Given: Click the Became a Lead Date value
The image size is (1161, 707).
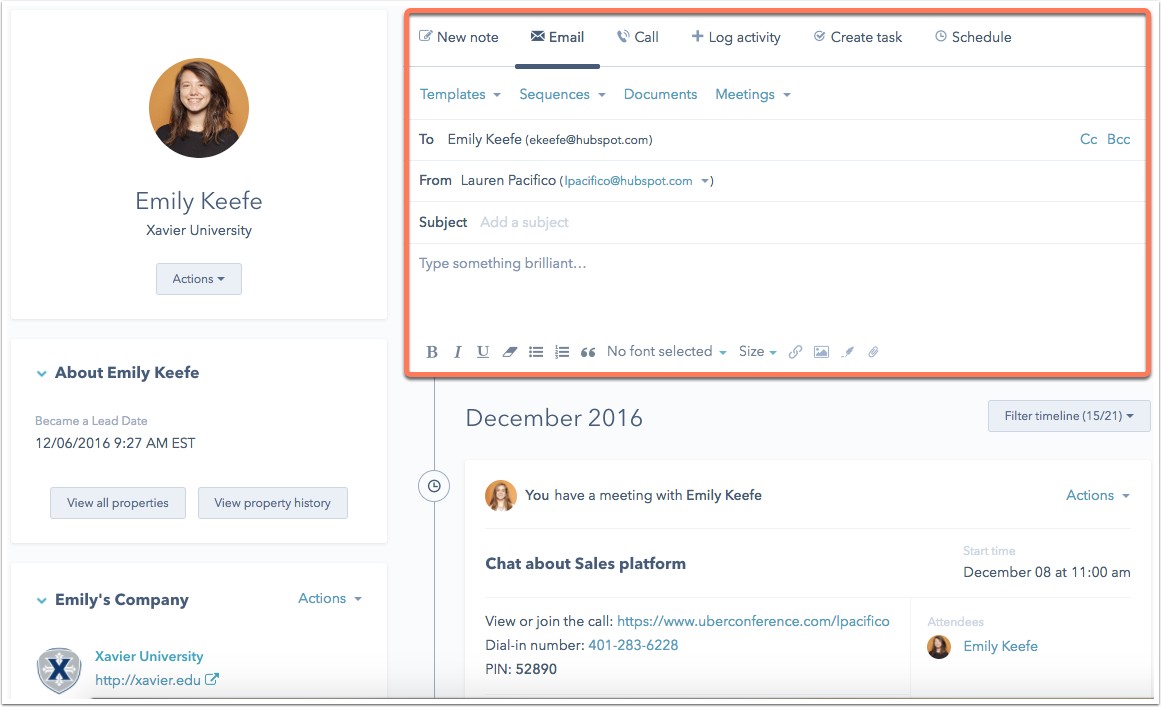Looking at the screenshot, I should coord(116,443).
